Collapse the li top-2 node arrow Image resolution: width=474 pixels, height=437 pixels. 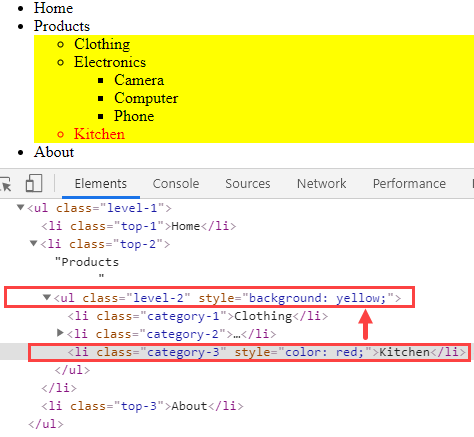[x=33, y=244]
